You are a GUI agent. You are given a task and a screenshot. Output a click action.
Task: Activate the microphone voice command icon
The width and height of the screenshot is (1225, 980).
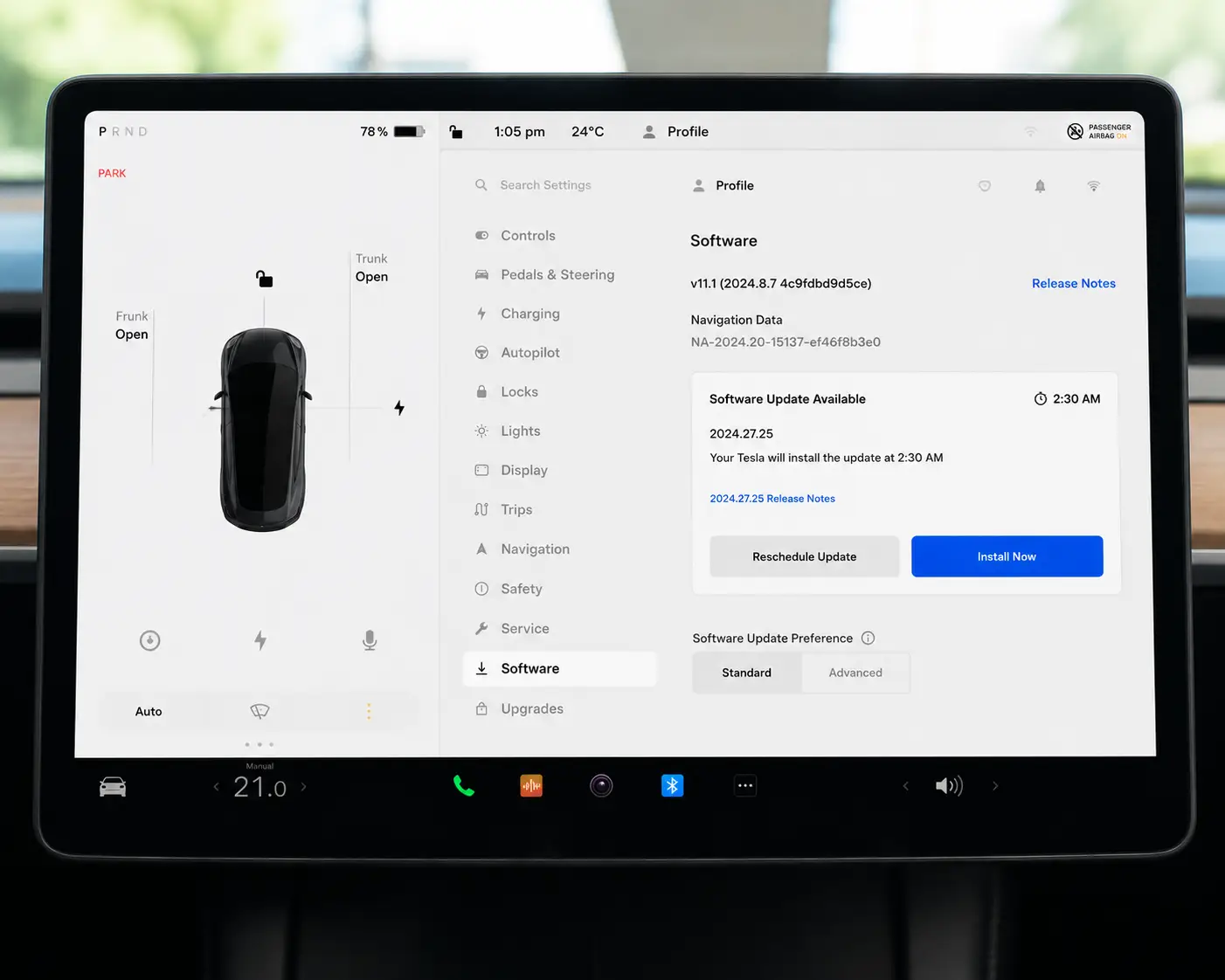370,640
